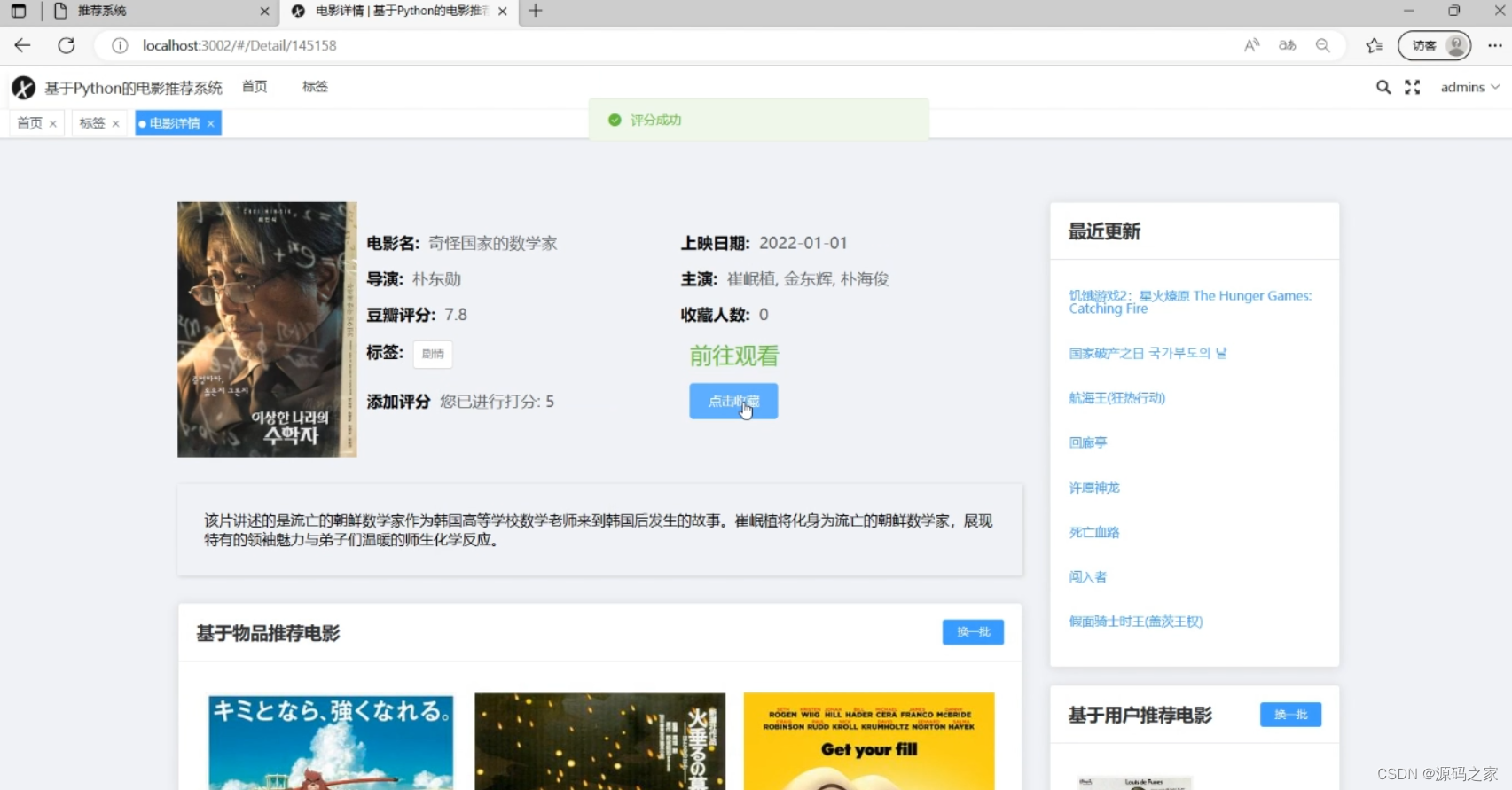The width and height of the screenshot is (1512, 790).
Task: Open 闯入者 movie link
Action: coord(1087,576)
